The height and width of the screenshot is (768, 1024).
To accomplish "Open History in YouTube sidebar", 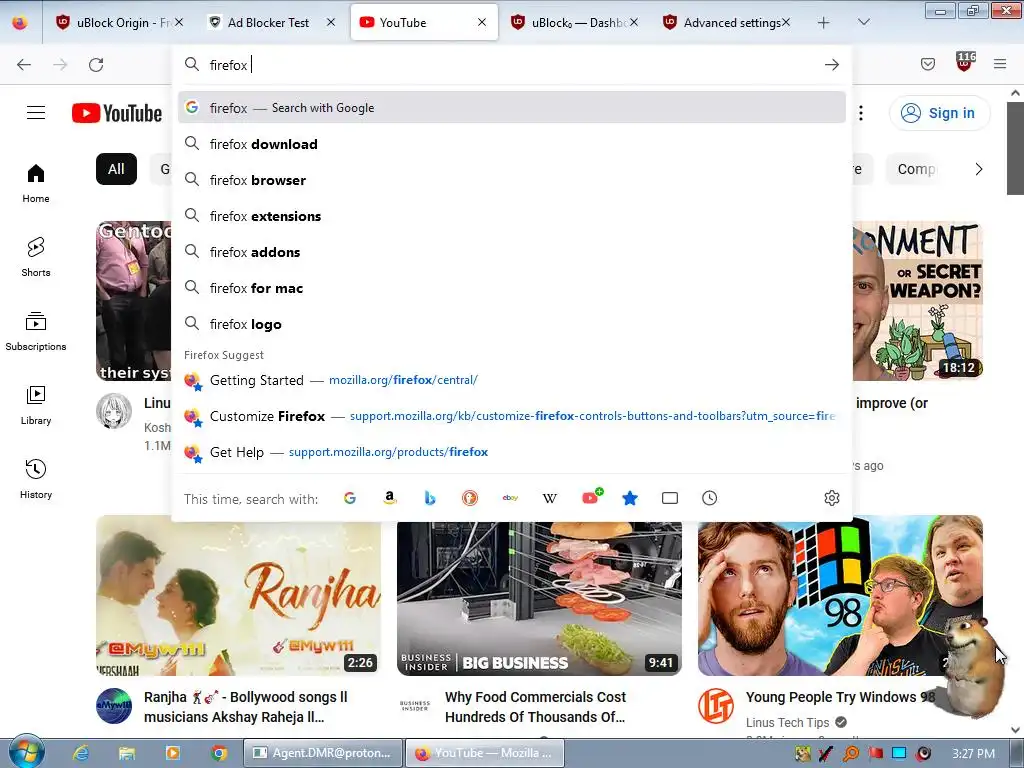I will (x=36, y=479).
